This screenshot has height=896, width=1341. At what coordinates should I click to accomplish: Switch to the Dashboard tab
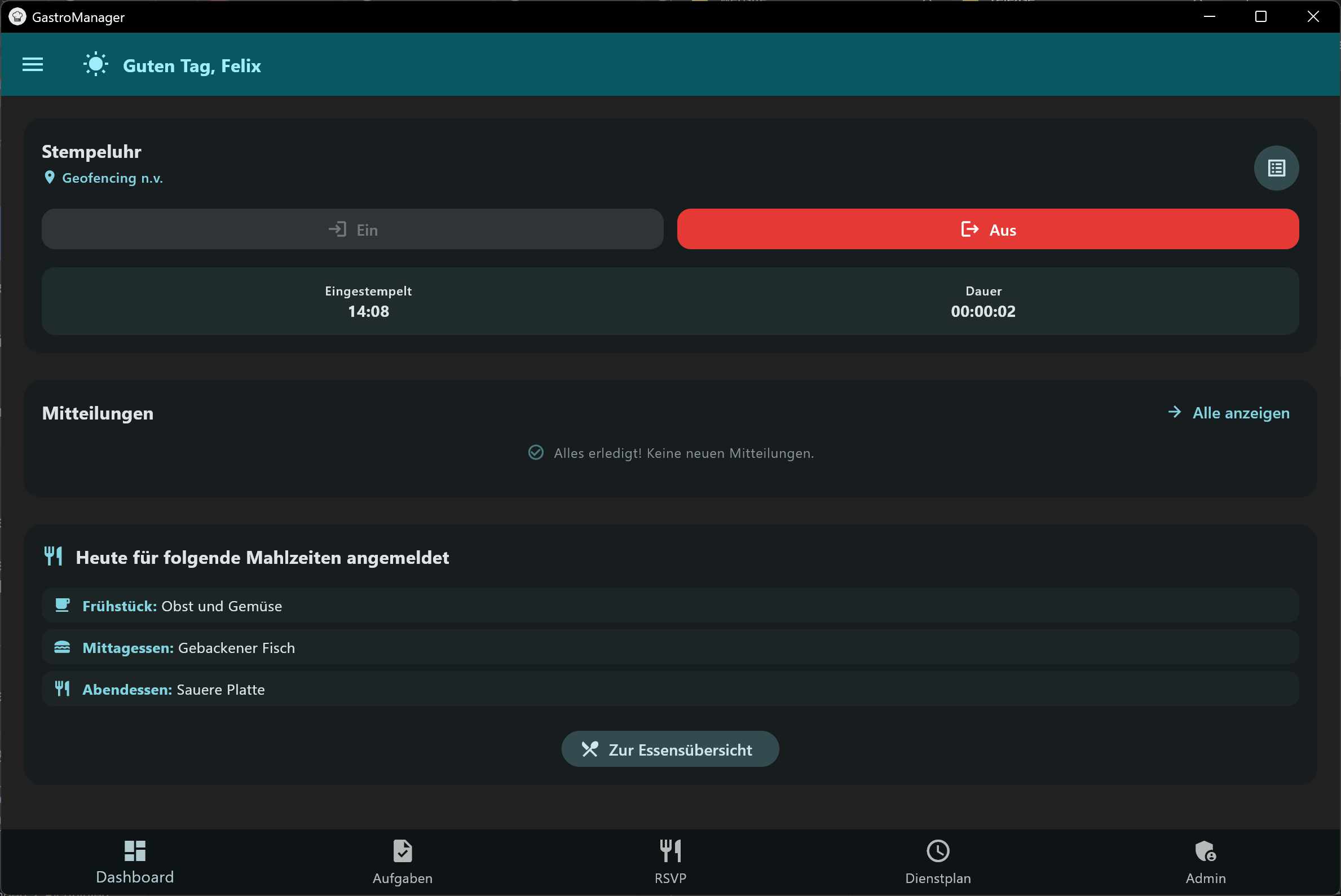tap(135, 862)
